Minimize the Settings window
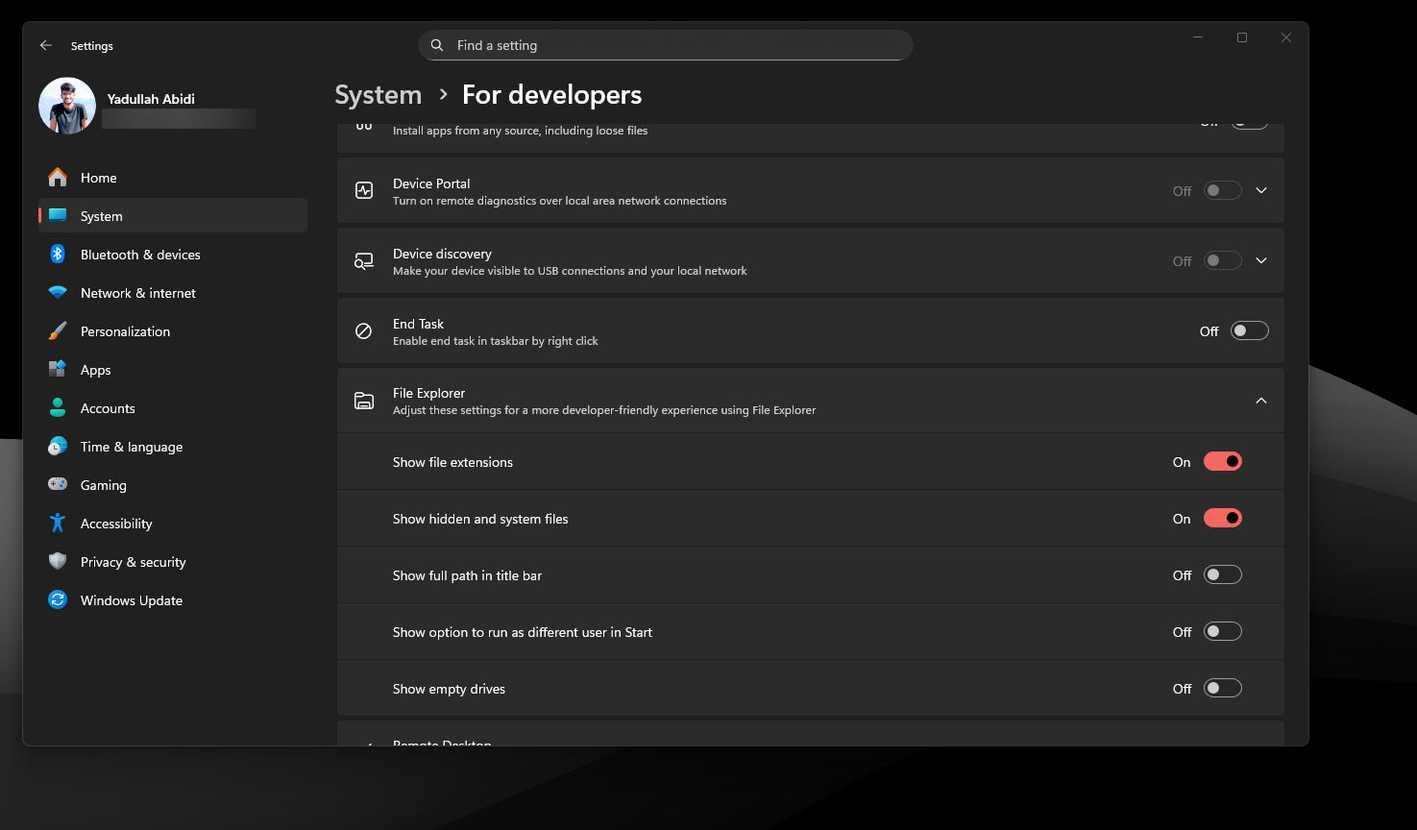The height and width of the screenshot is (830, 1417). click(x=1198, y=38)
